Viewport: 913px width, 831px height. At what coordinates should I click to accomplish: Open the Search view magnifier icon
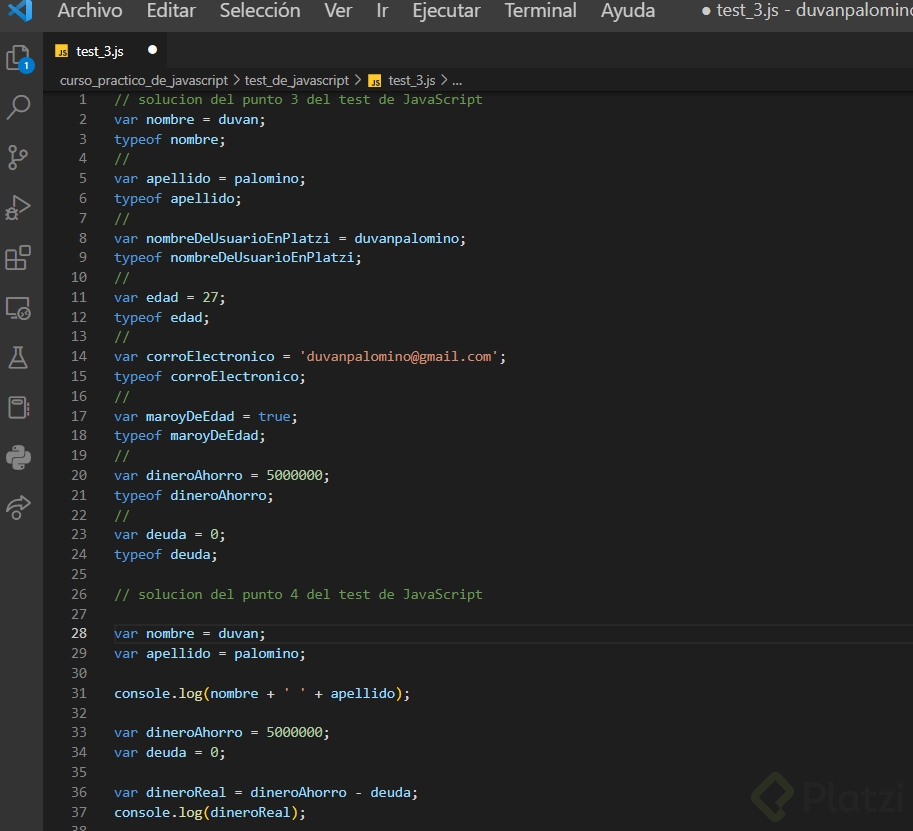[x=19, y=108]
